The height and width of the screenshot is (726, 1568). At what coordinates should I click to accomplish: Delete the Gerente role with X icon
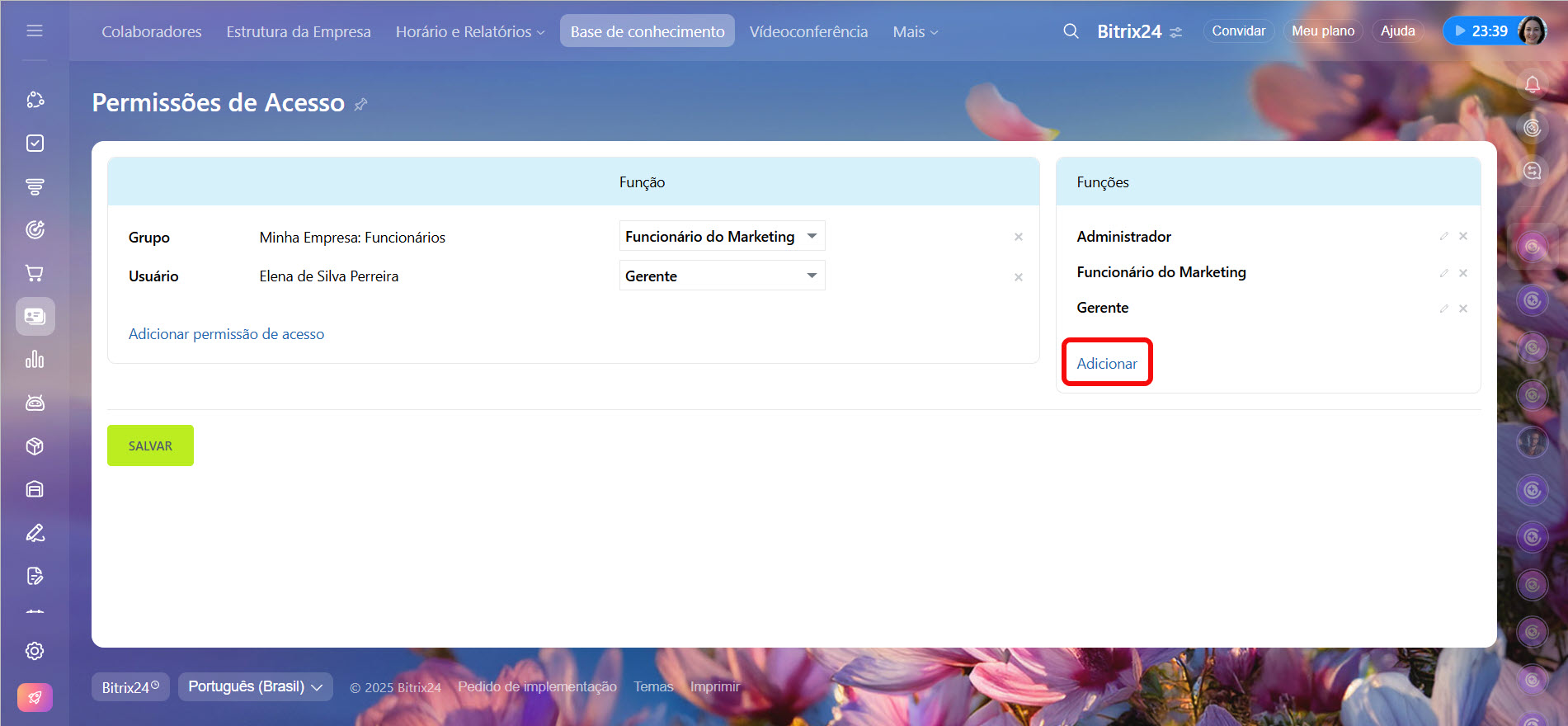(1462, 309)
